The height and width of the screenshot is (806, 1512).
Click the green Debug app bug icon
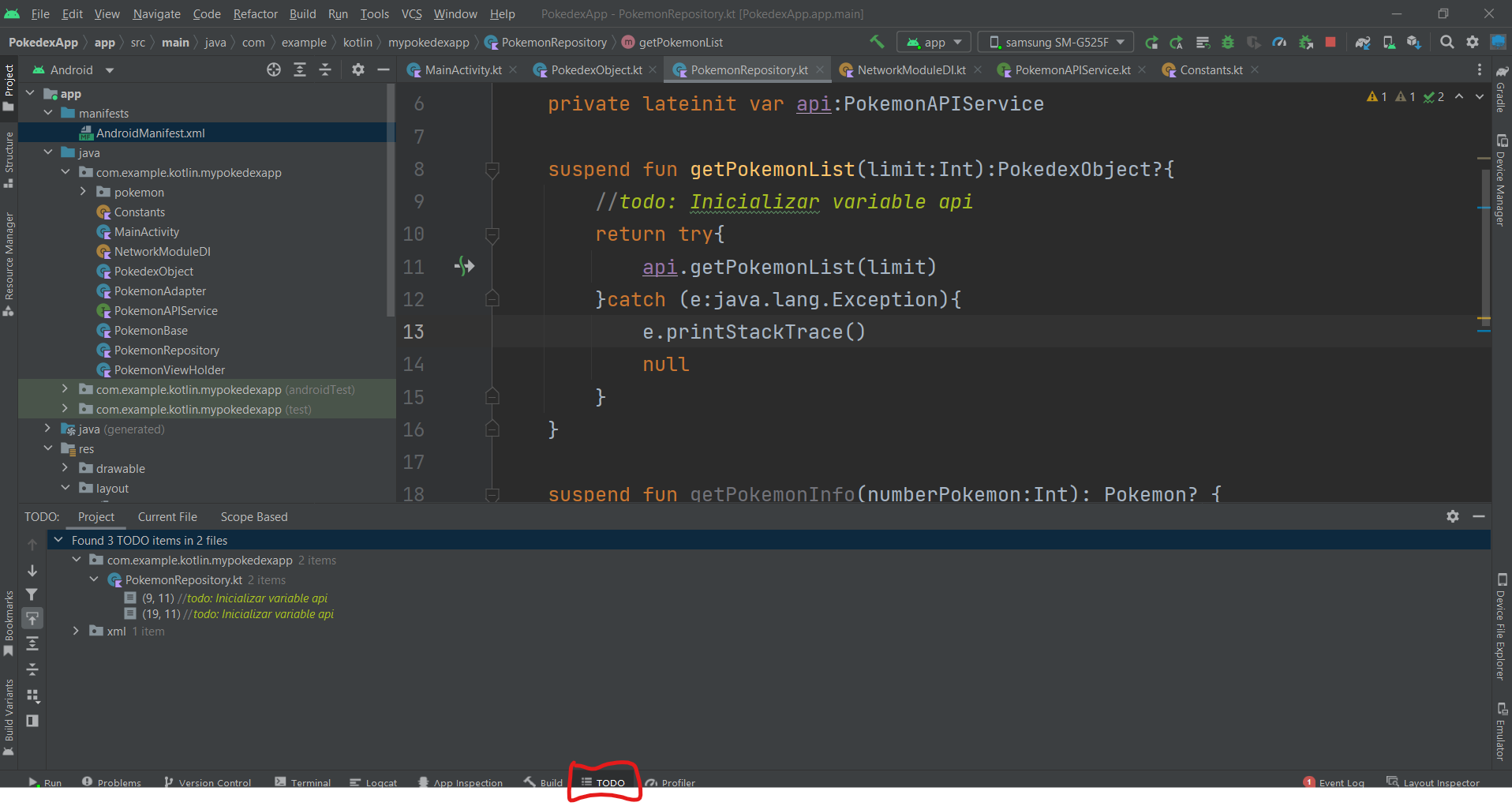[x=1228, y=43]
